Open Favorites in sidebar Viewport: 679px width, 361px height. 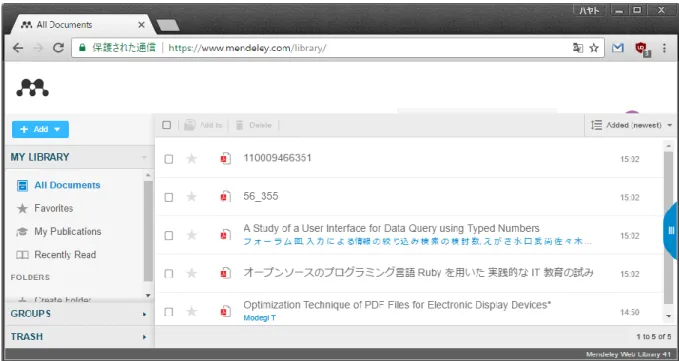click(x=54, y=208)
